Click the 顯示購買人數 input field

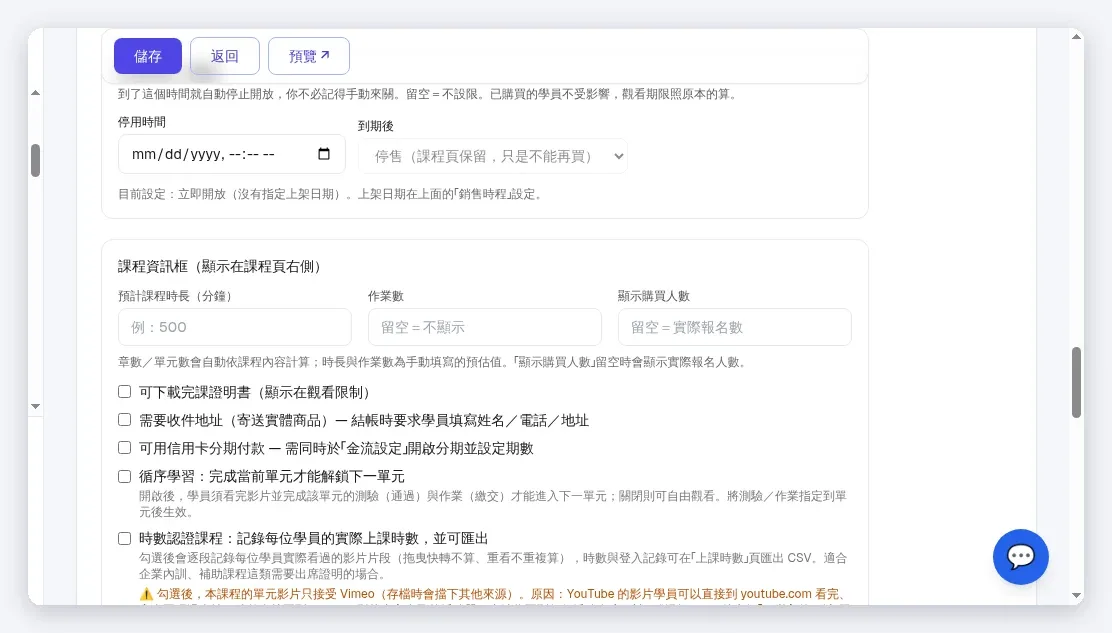pos(735,327)
